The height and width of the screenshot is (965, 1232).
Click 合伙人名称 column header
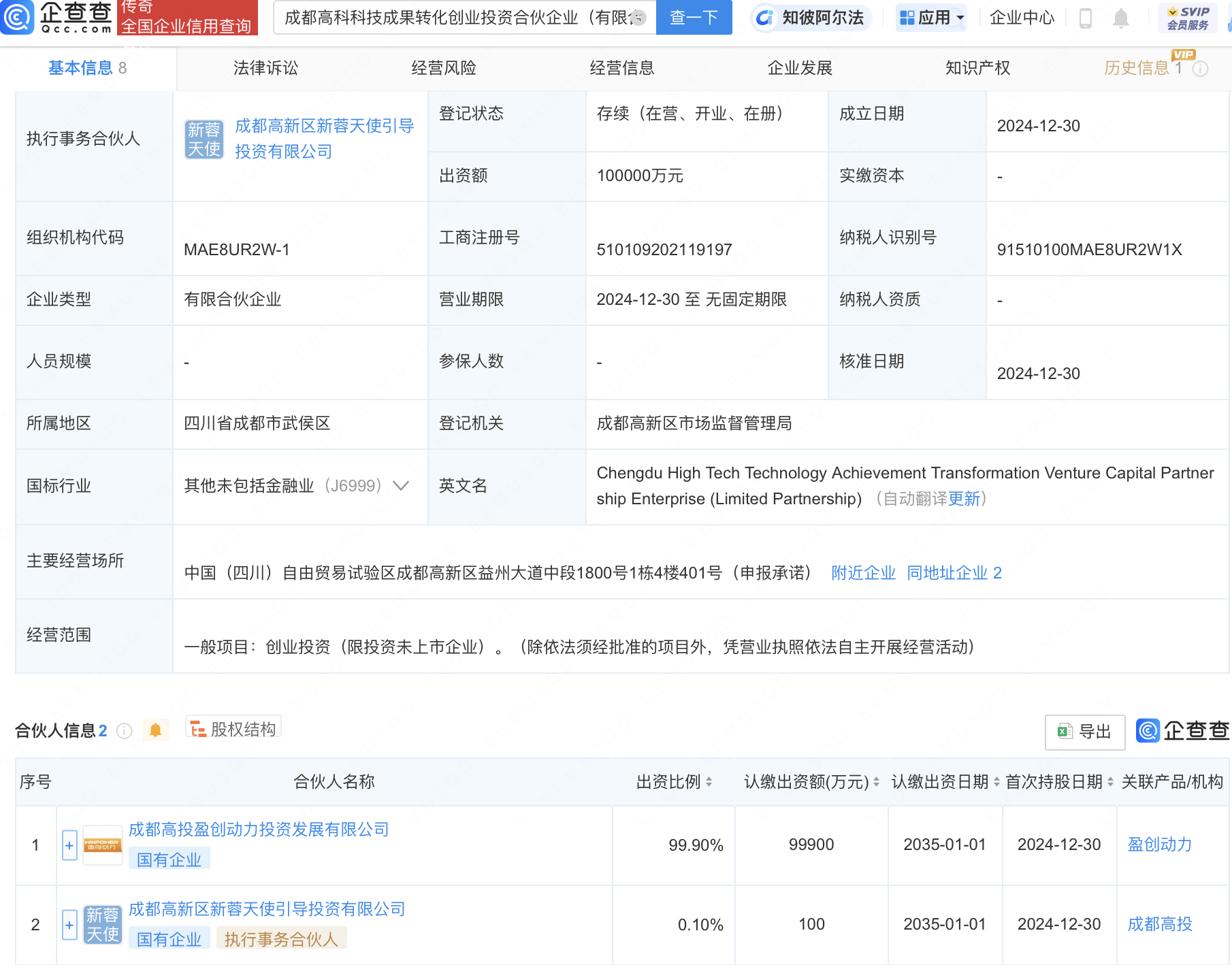334,782
